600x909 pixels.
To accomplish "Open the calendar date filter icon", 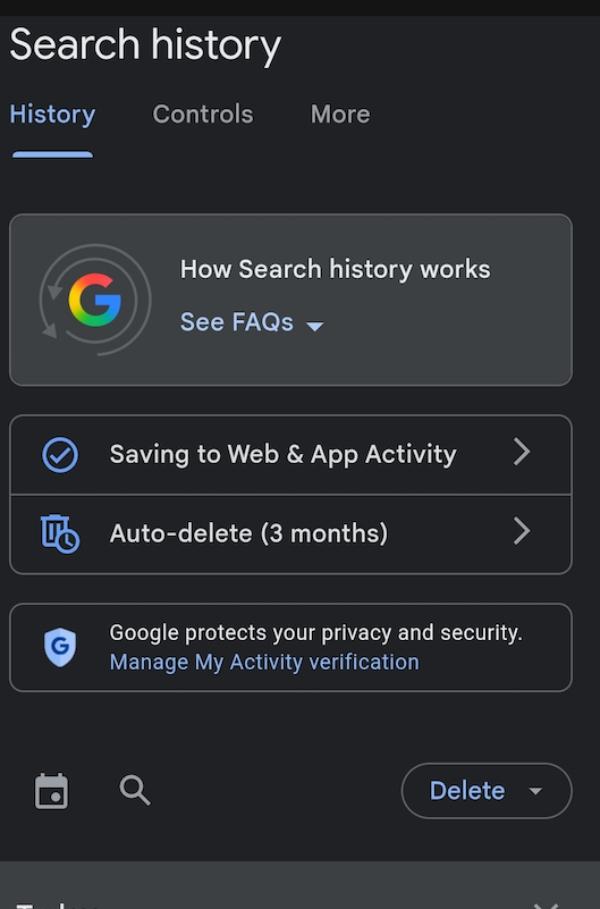I will [x=51, y=791].
